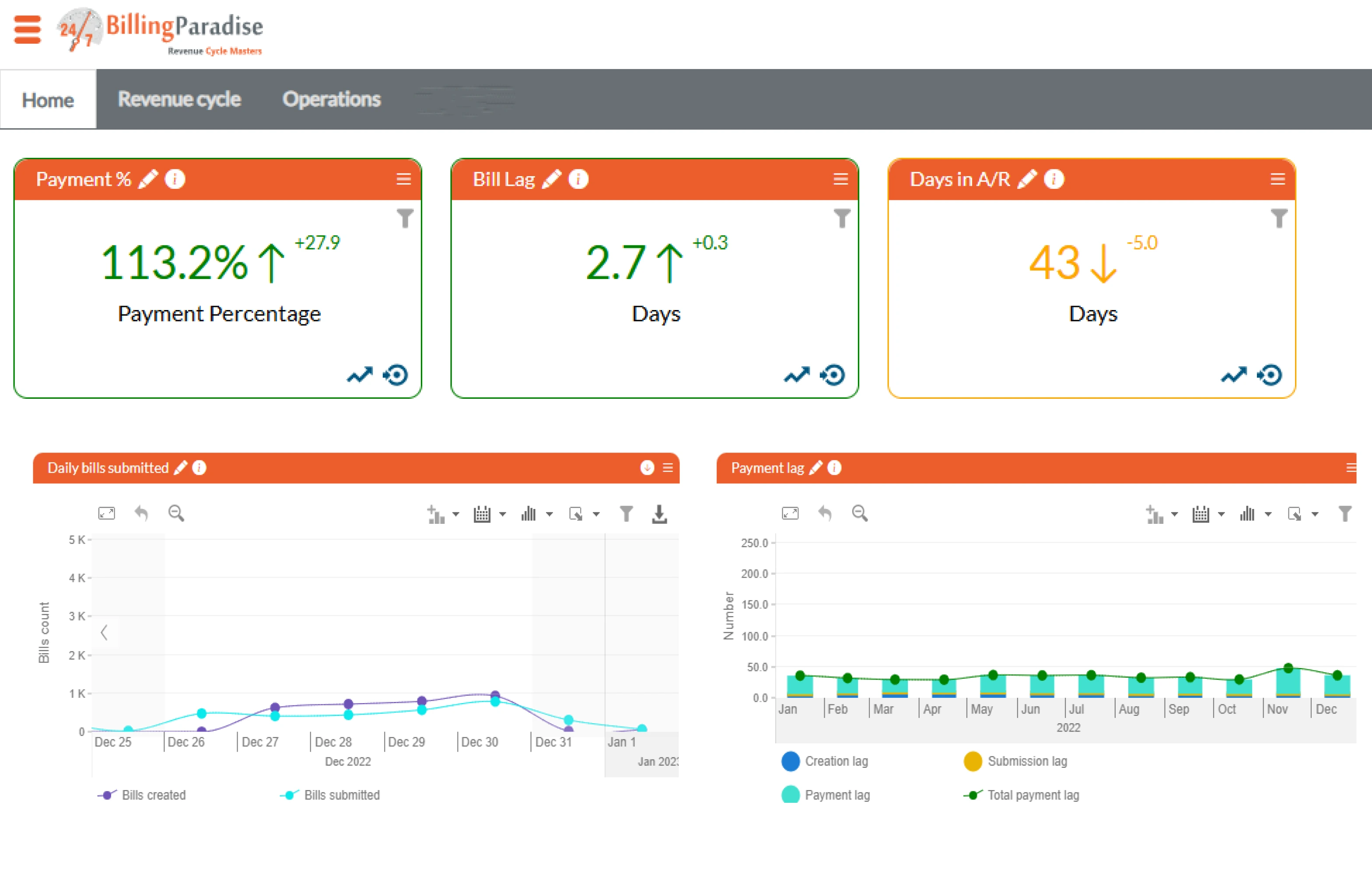The width and height of the screenshot is (1372, 892).
Task: Open filter on Days in A/R card
Action: (x=1279, y=218)
